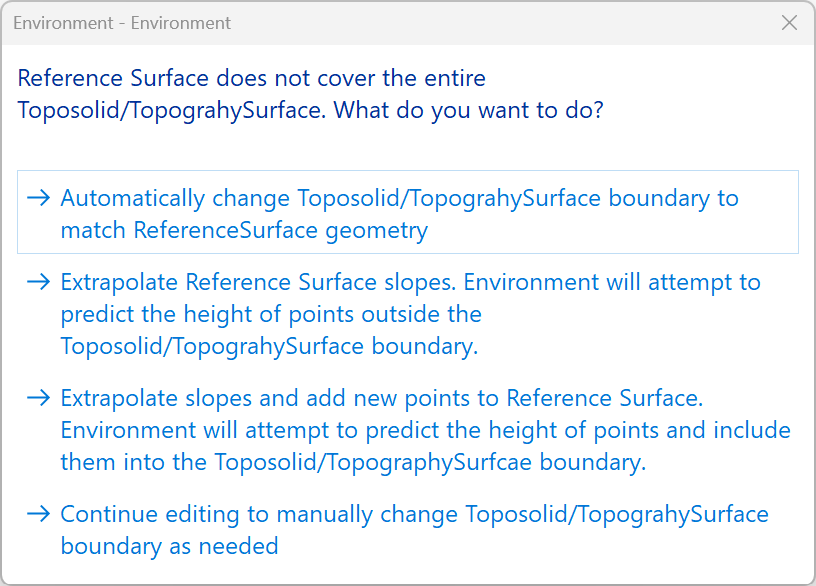This screenshot has height=586, width=816.
Task: Click Extrapolate slopes and add new points to Reference Surface
Action: coord(382,398)
